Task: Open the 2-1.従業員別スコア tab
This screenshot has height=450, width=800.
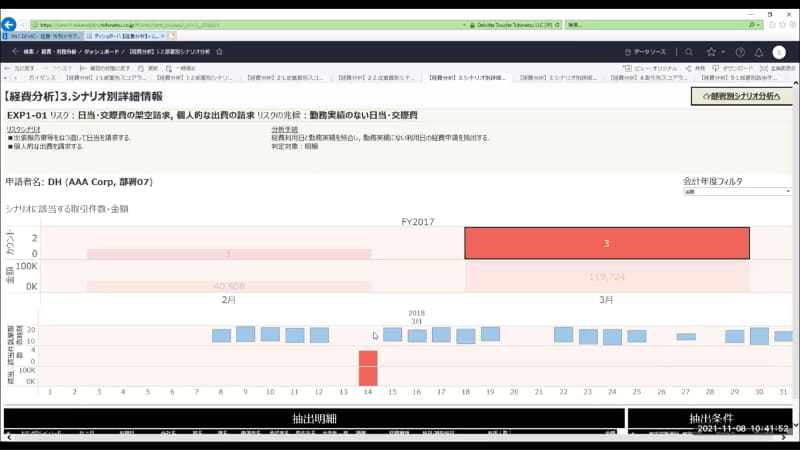Action: (285, 78)
